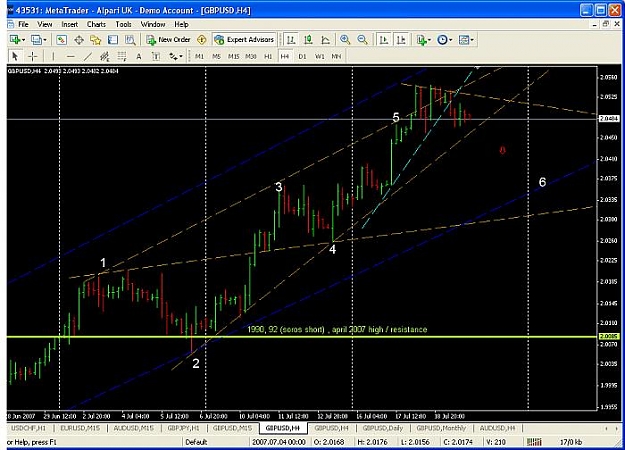Click the New Order button
The image size is (625, 450).
point(169,39)
